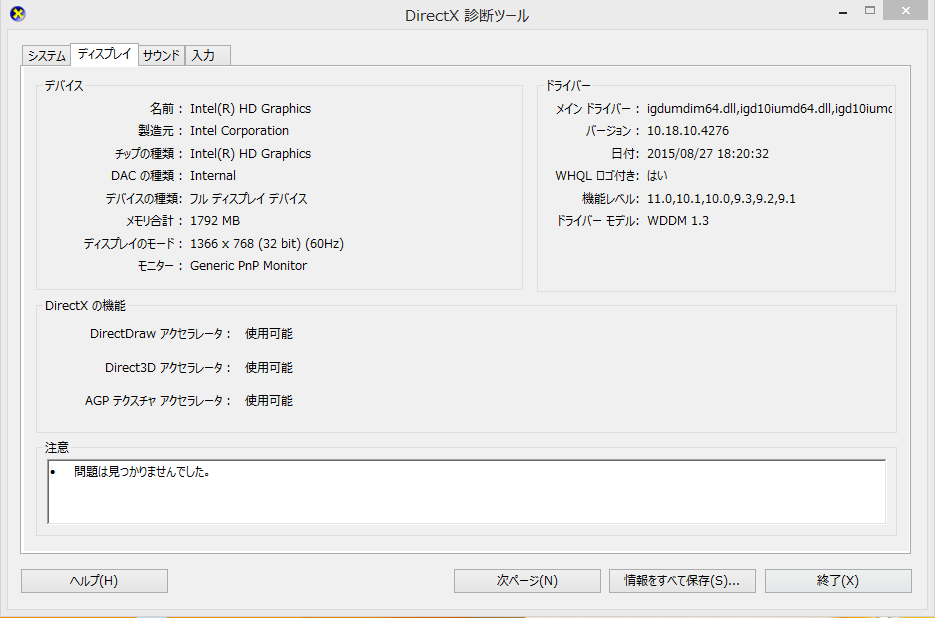Viewport: 935px width, 618px height.
Task: Exit the tool with 終了(X)
Action: pos(838,580)
